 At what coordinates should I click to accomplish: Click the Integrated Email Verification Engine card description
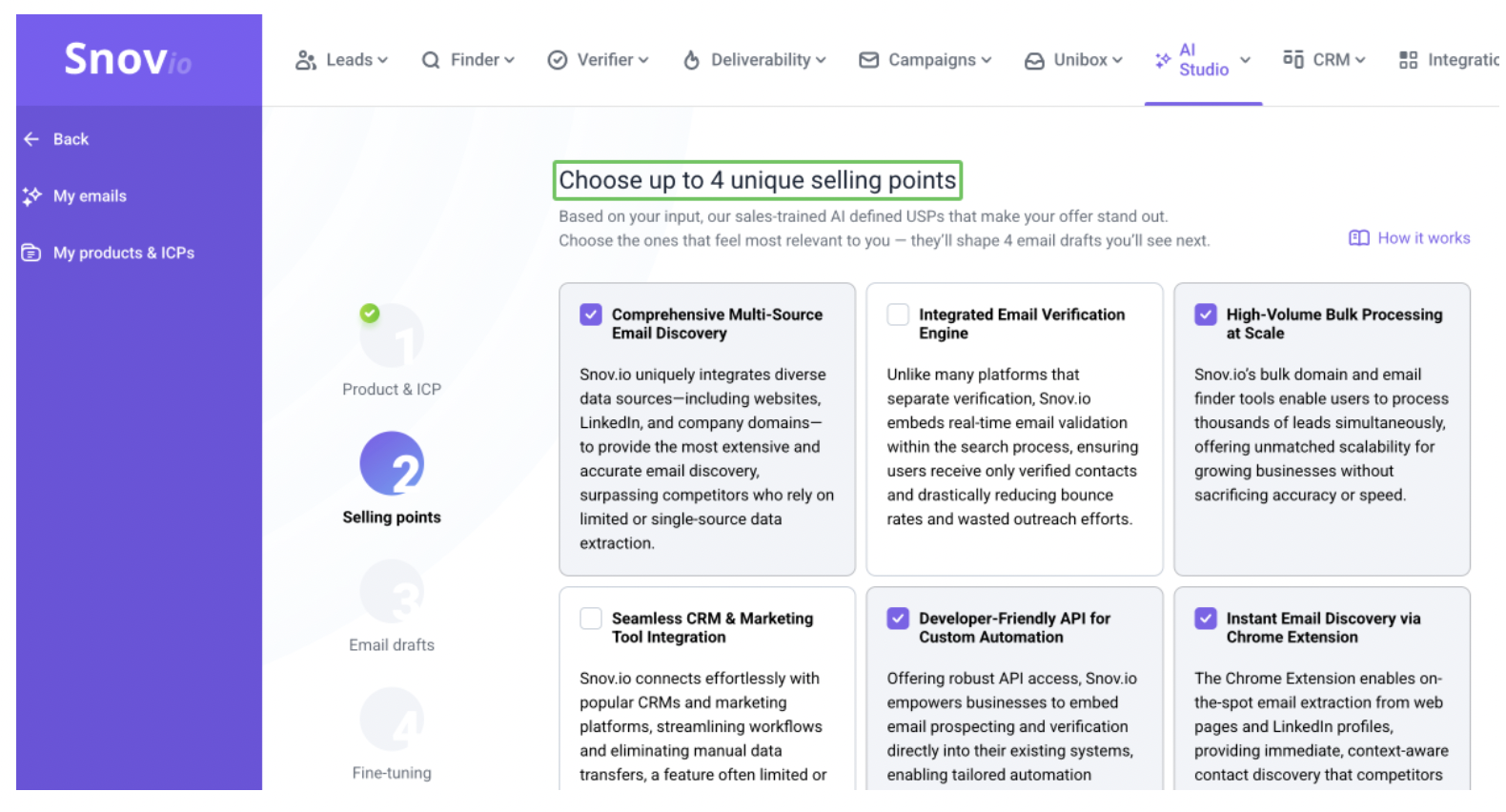(x=1013, y=447)
